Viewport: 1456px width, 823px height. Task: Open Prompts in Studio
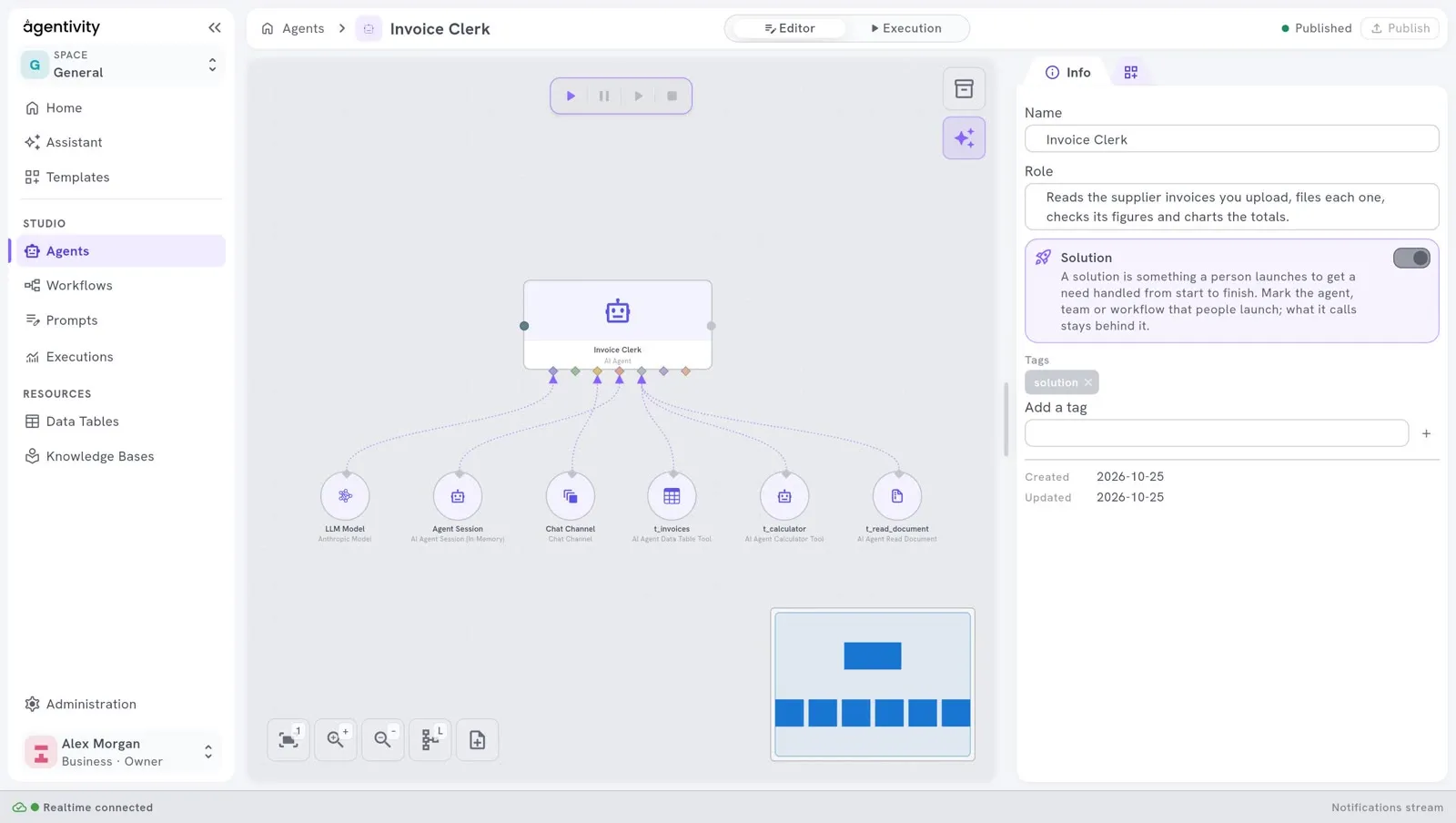pos(120,320)
